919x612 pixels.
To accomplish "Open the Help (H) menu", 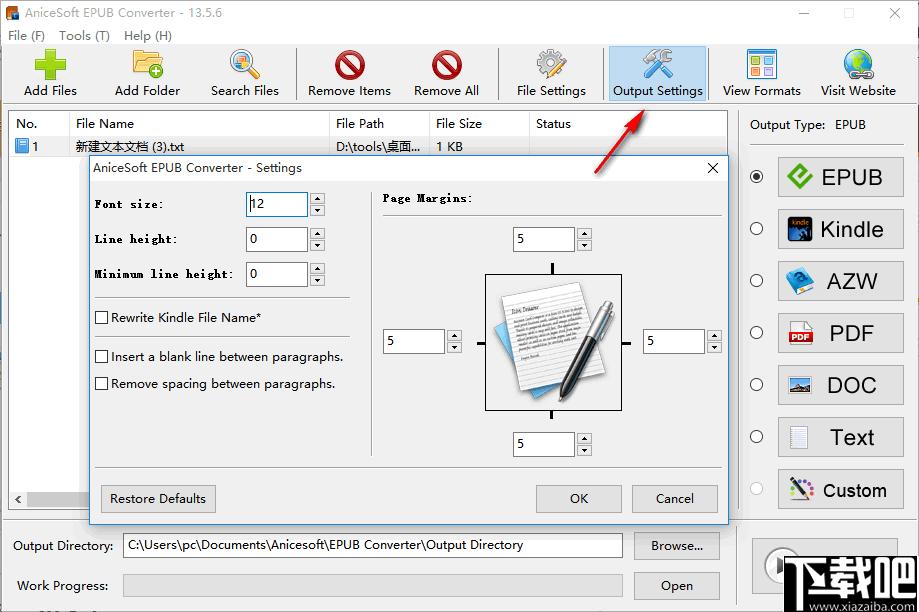I will pyautogui.click(x=148, y=36).
